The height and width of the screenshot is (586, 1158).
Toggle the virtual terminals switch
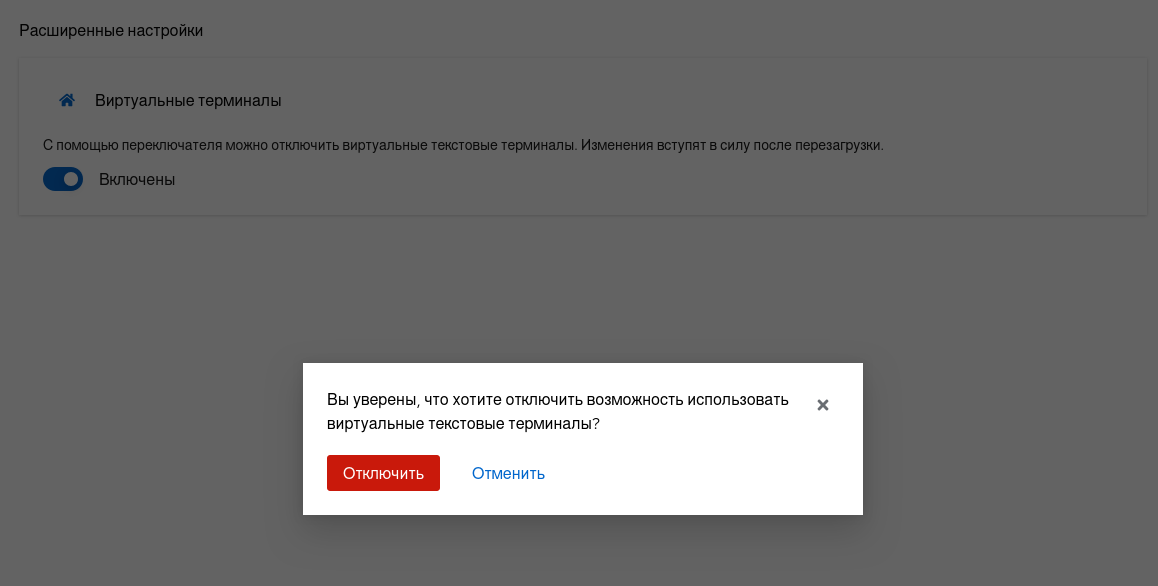coord(63,179)
